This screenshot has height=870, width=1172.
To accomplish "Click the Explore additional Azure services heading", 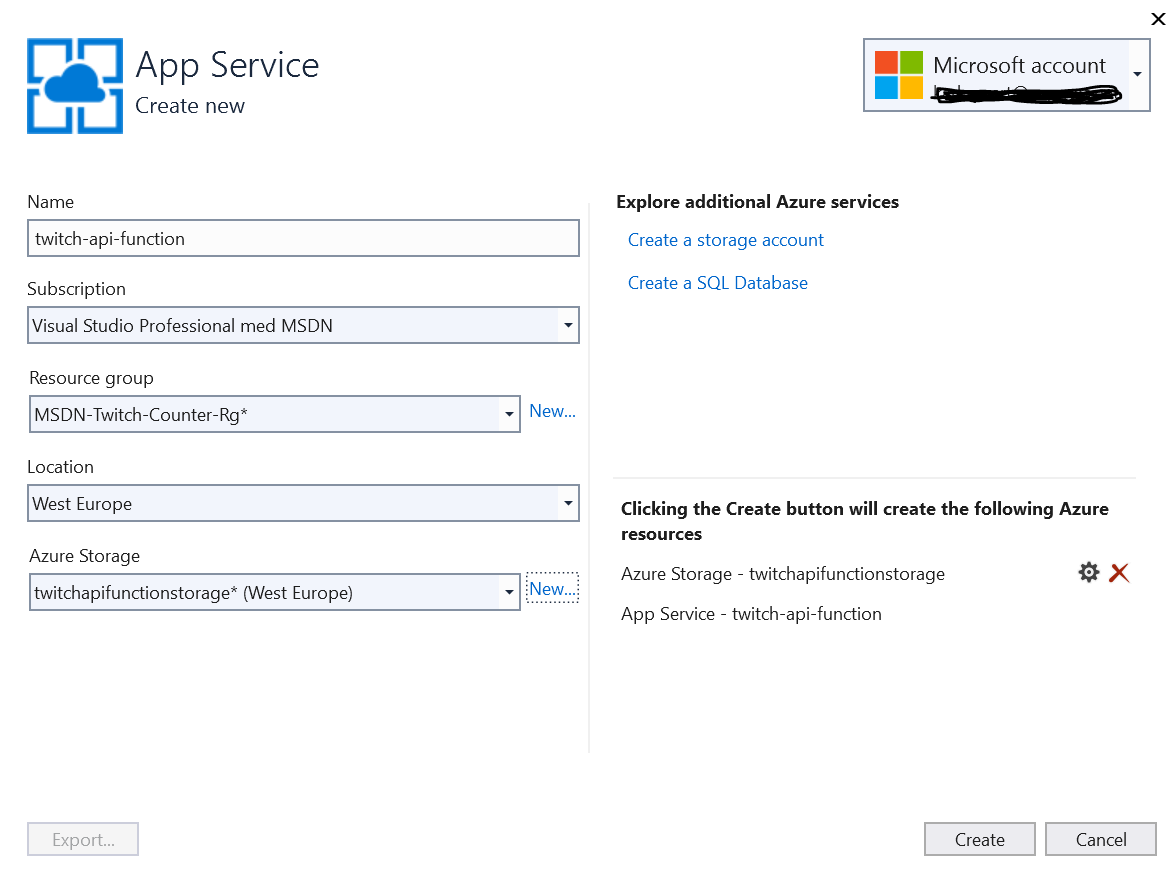I will [x=757, y=202].
